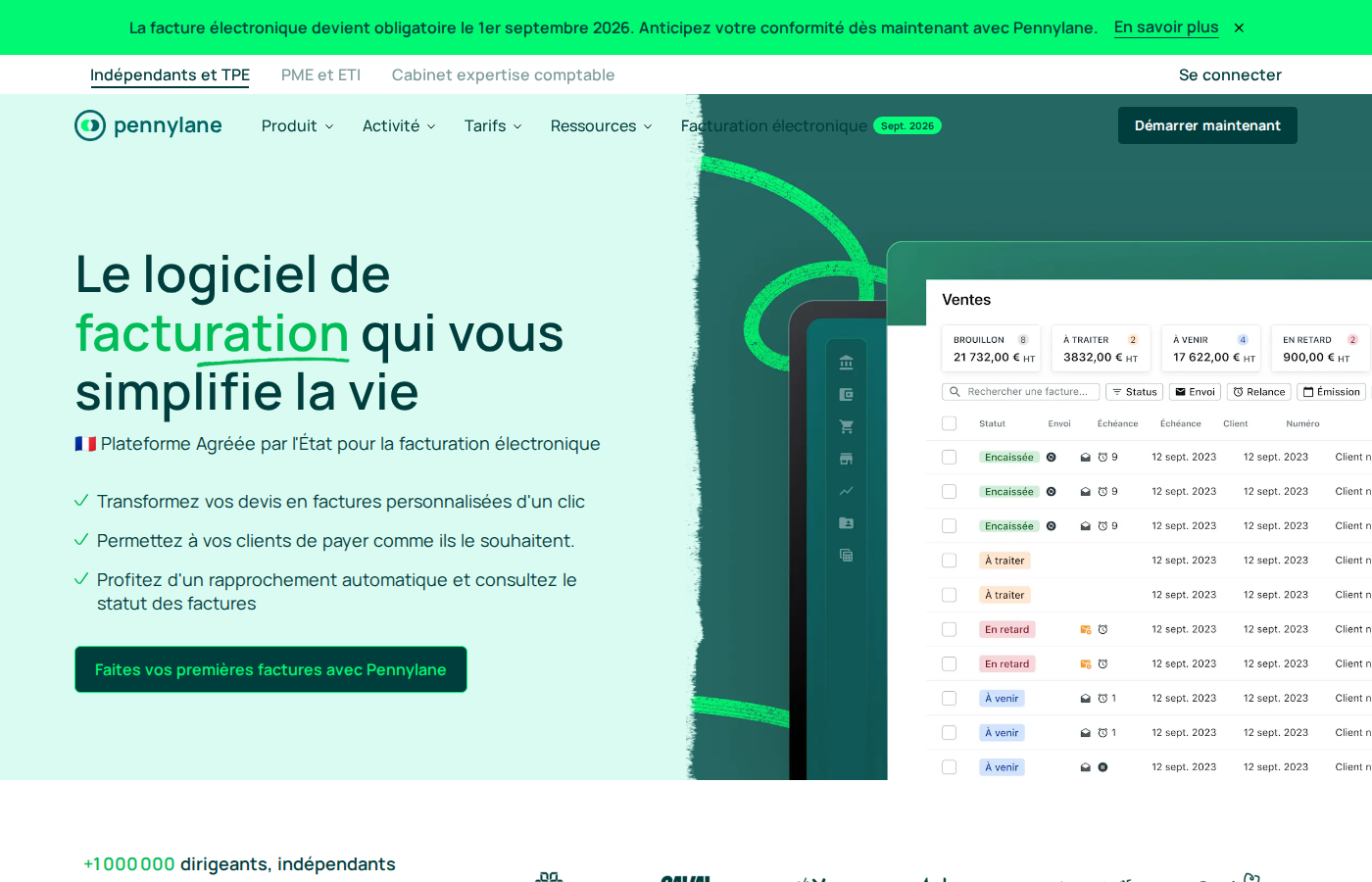
Task: Click the Statut column header
Action: pyautogui.click(x=992, y=423)
